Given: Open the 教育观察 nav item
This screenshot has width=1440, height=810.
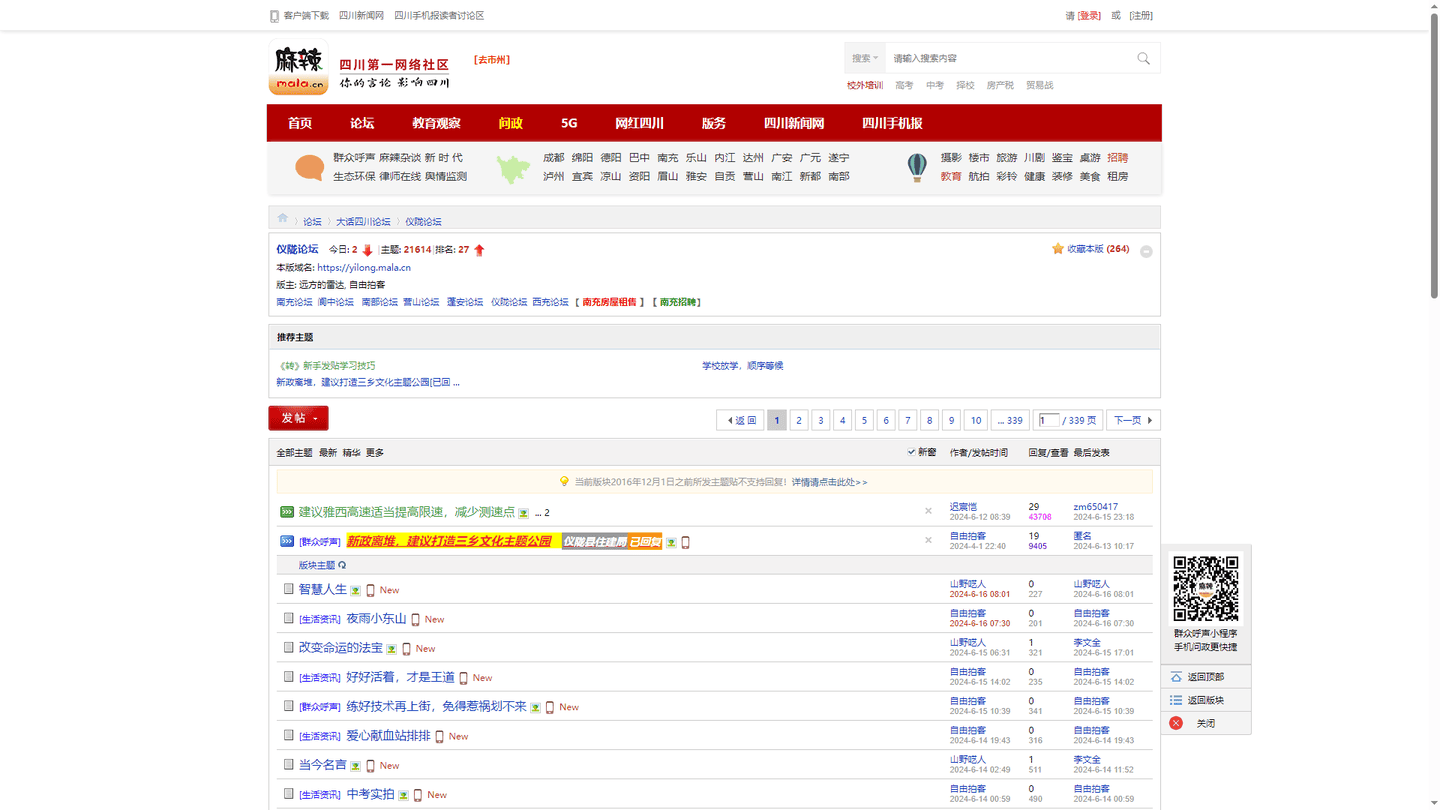Looking at the screenshot, I should pyautogui.click(x=436, y=123).
